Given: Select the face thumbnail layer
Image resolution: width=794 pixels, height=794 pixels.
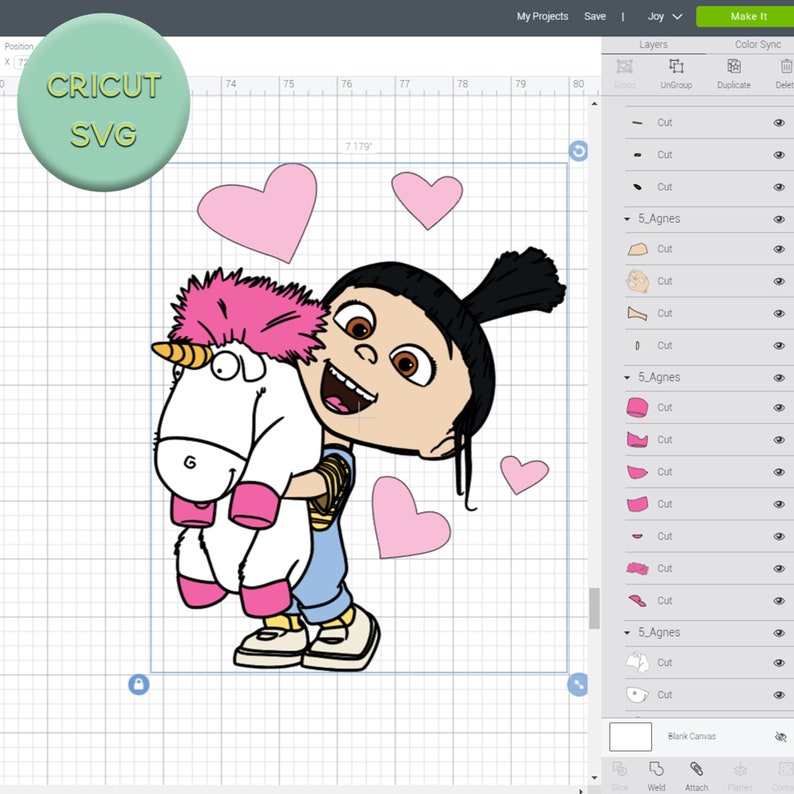Looking at the screenshot, I should (x=638, y=281).
